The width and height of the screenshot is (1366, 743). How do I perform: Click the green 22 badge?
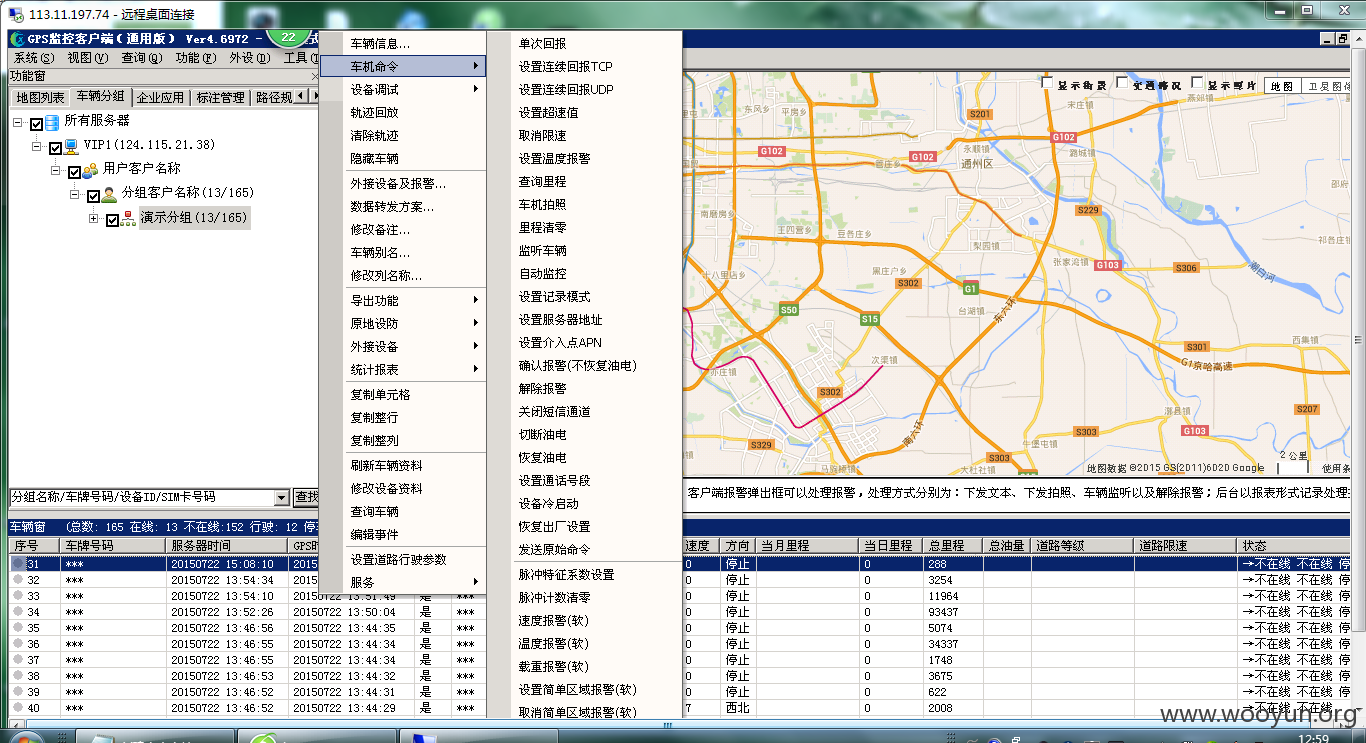(x=288, y=38)
